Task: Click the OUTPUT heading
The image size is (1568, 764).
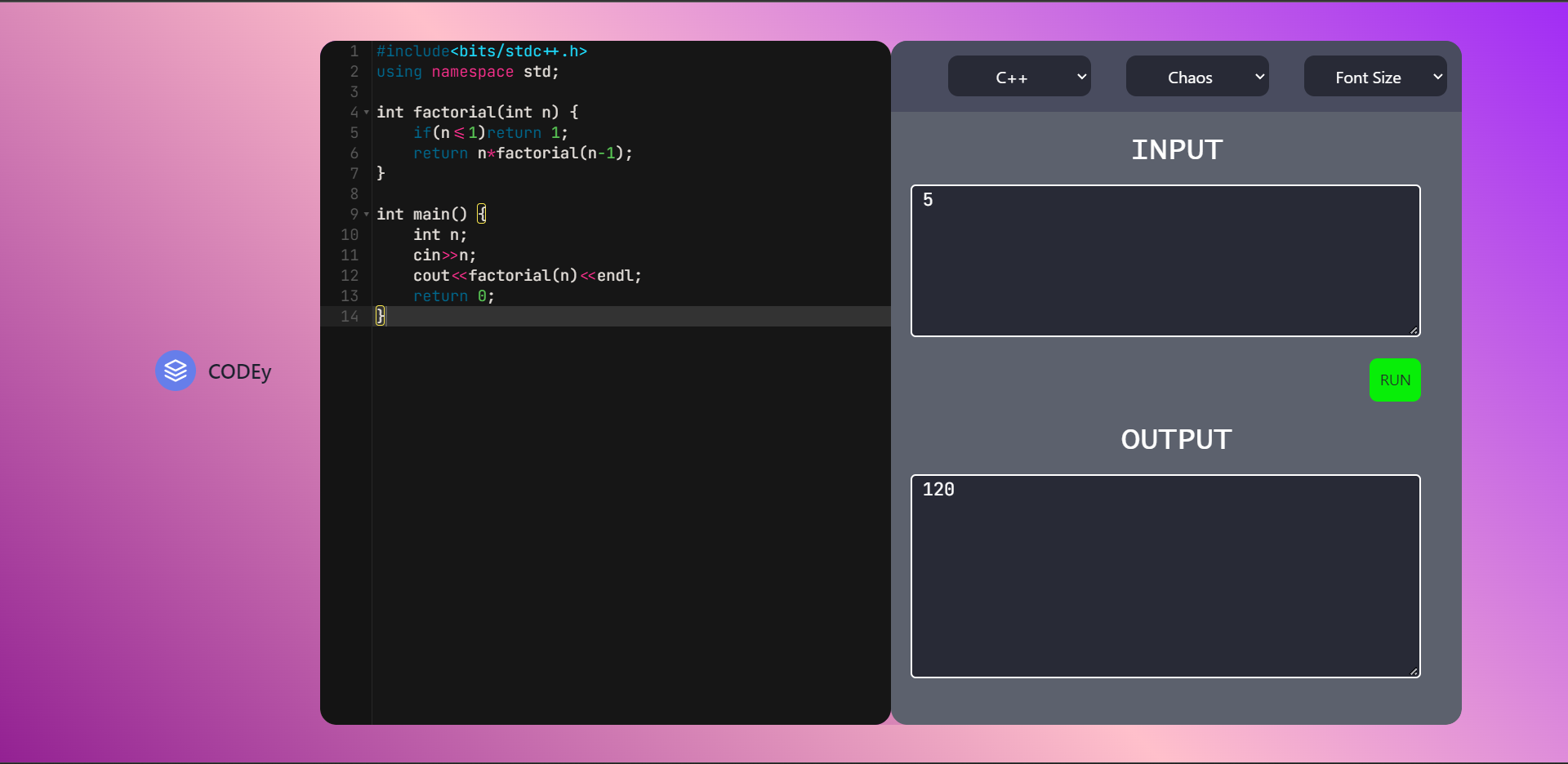Action: click(1176, 439)
